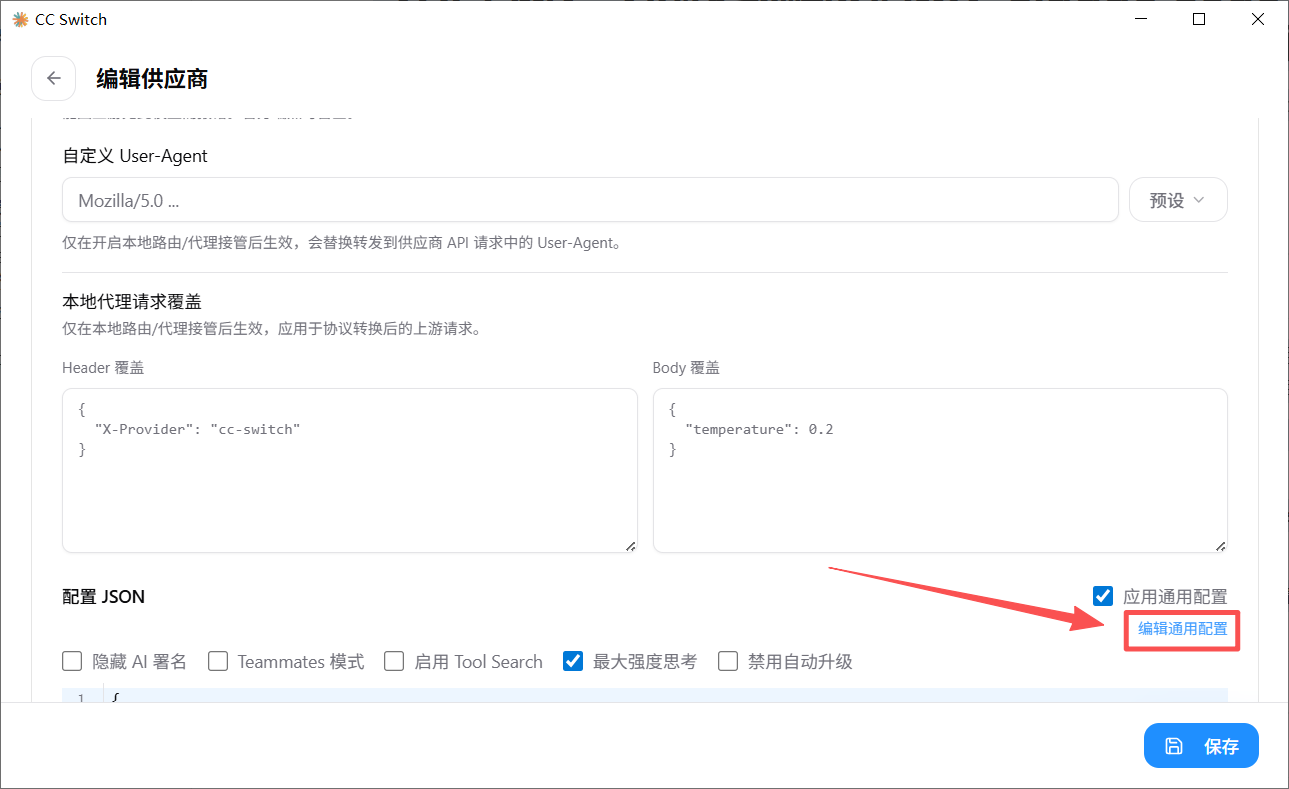The height and width of the screenshot is (789, 1289).
Task: Click the "temperature": 0.2 line
Action: [759, 429]
